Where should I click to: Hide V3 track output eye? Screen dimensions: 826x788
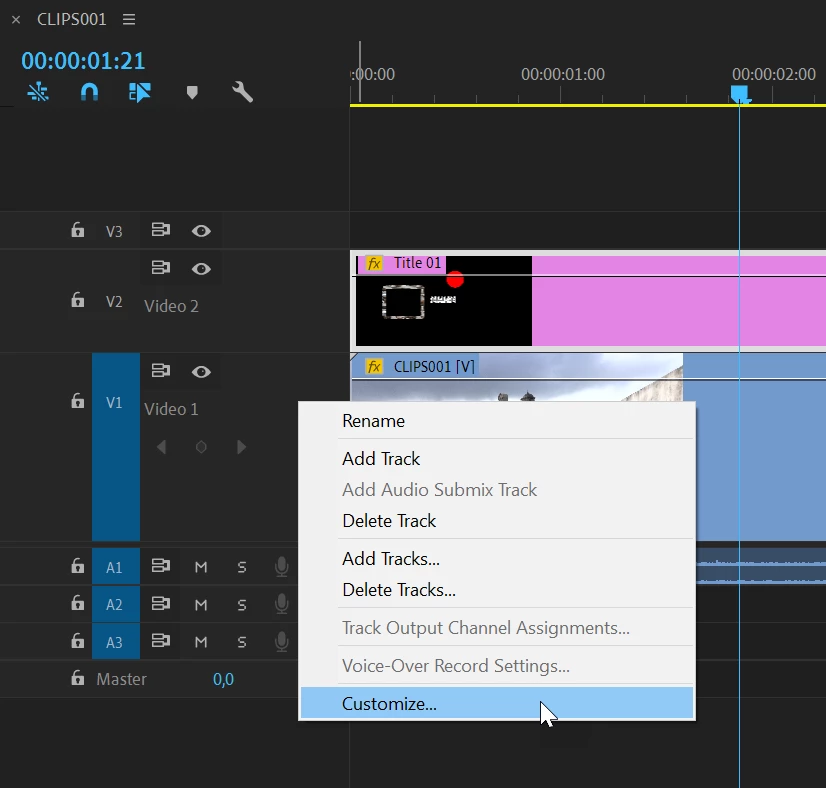(x=201, y=231)
